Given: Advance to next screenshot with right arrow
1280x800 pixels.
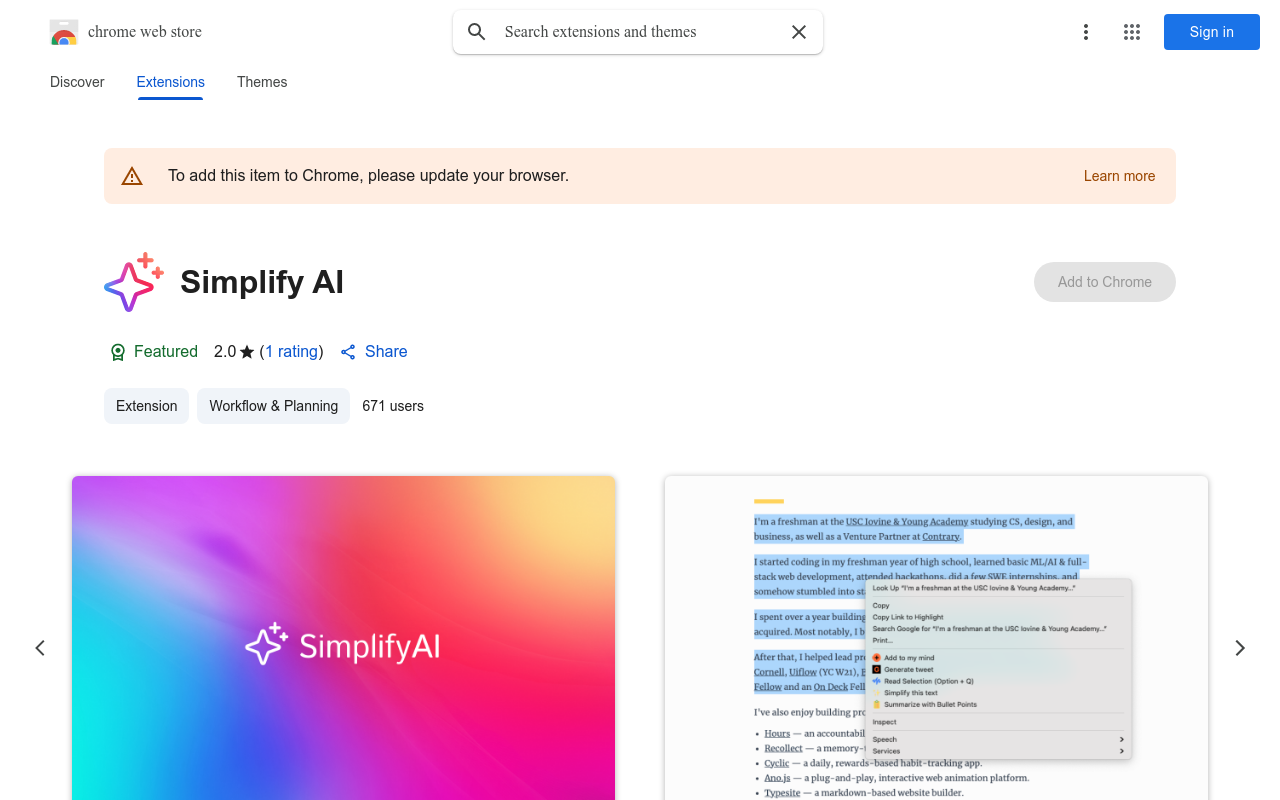Looking at the screenshot, I should pyautogui.click(x=1240, y=648).
